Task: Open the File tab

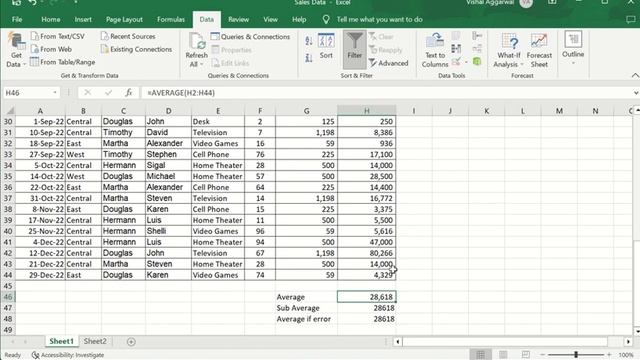Action: tap(17, 19)
